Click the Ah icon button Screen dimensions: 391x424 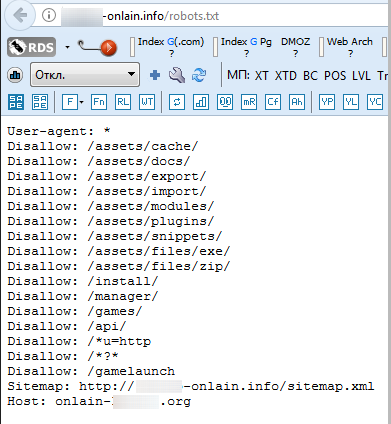[x=297, y=102]
